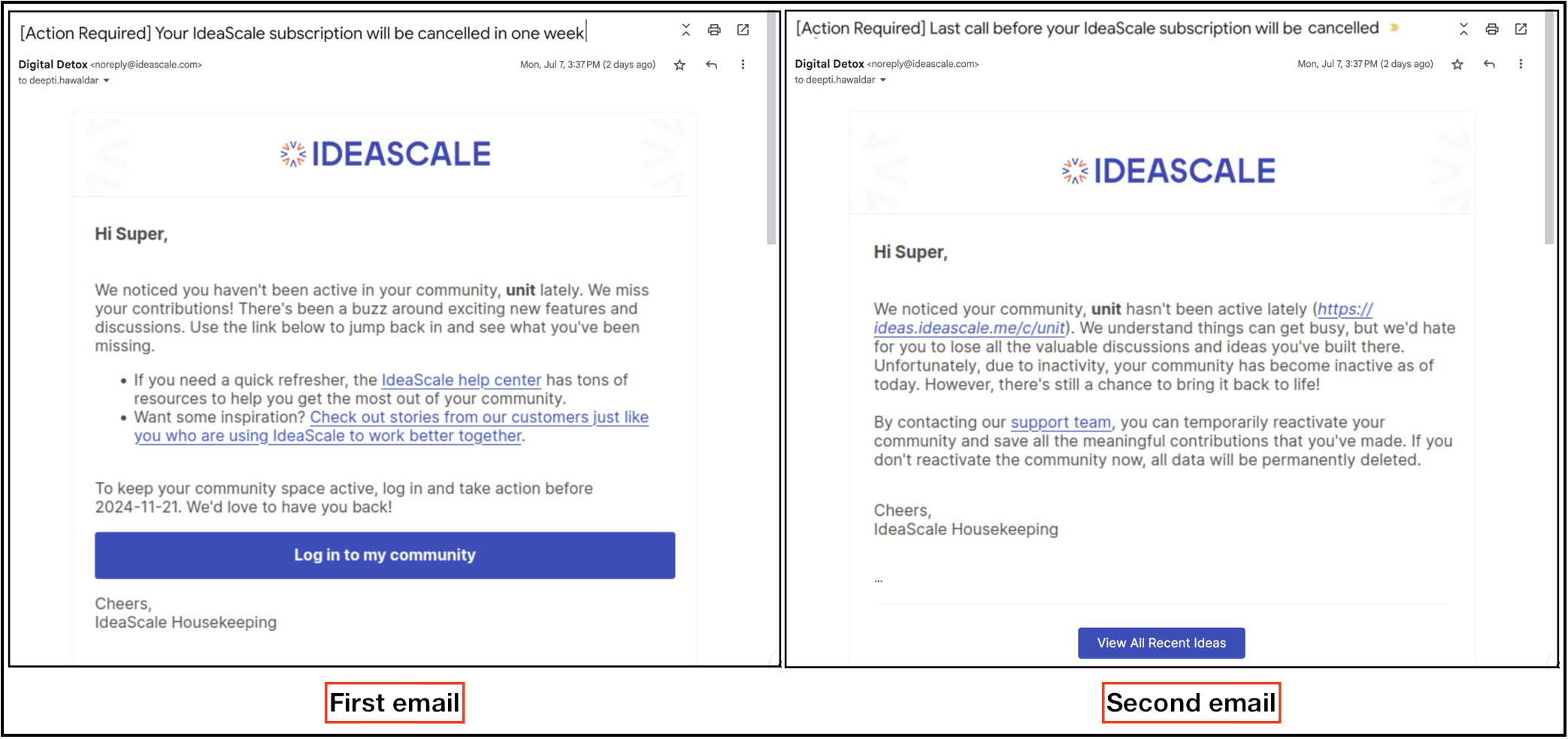Click the second email scrollbar
The width and height of the screenshot is (1568, 739).
(x=1548, y=128)
